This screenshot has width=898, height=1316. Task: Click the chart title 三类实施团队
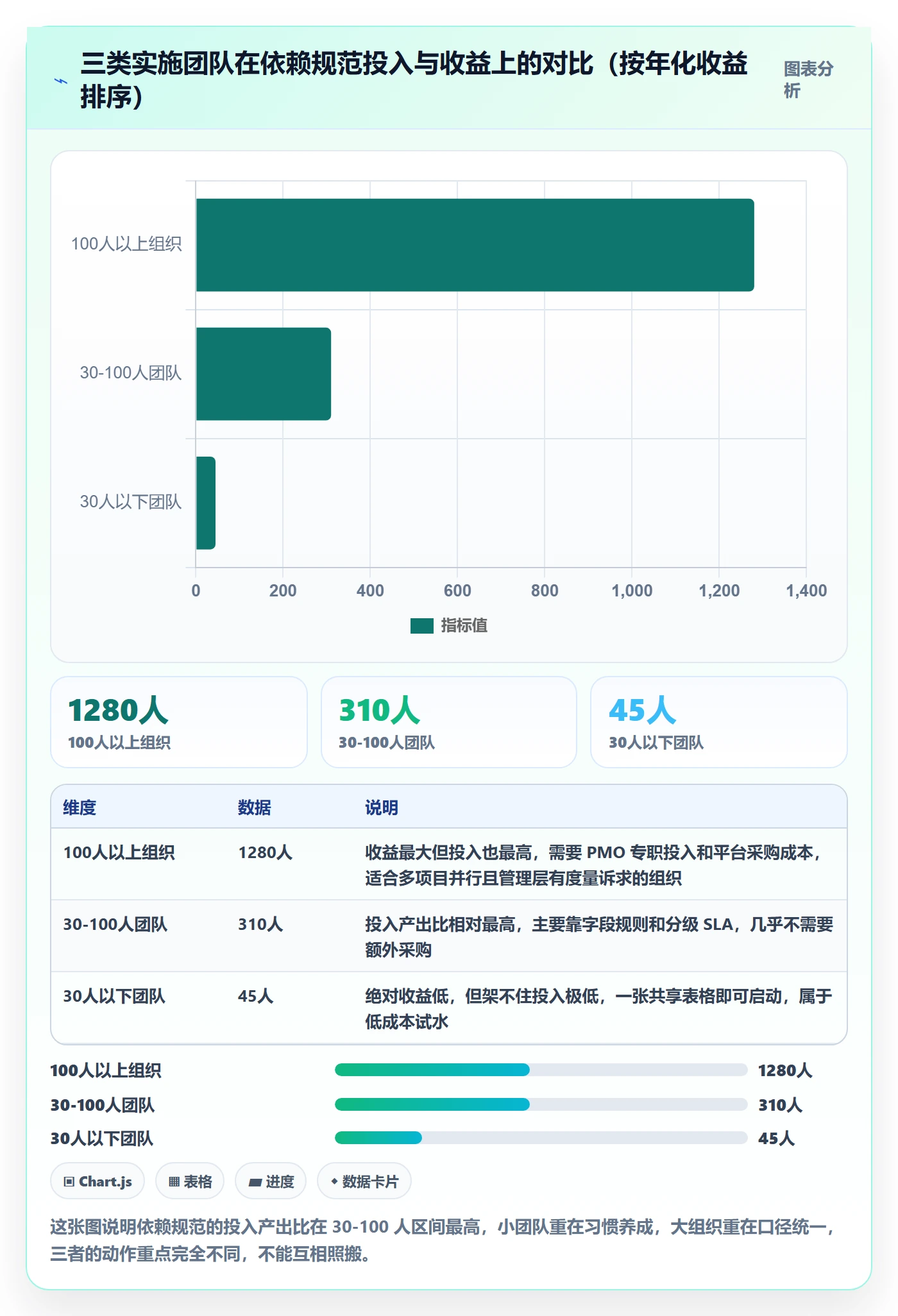click(414, 81)
